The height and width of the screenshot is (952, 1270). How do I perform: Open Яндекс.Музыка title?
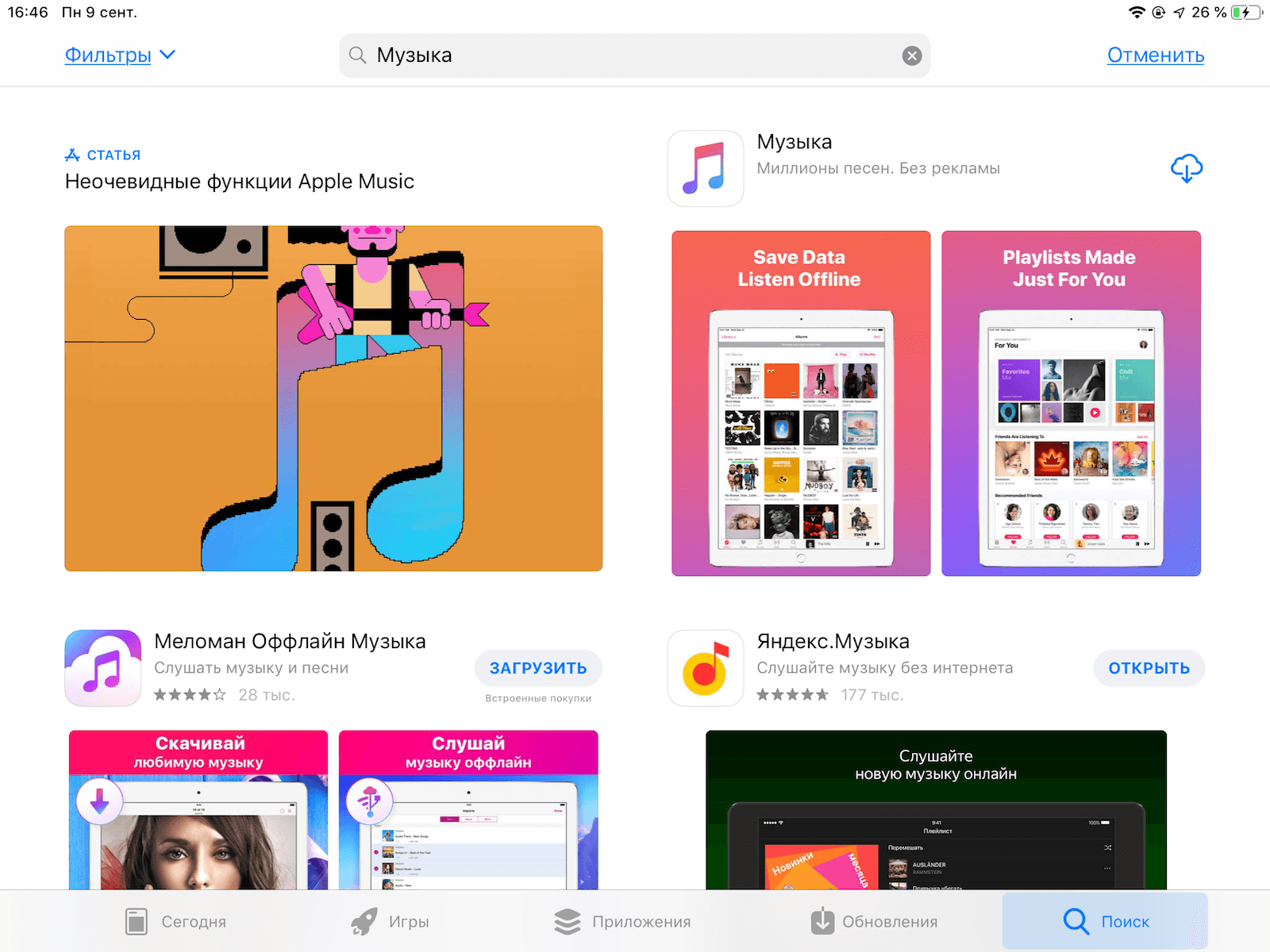point(833,641)
